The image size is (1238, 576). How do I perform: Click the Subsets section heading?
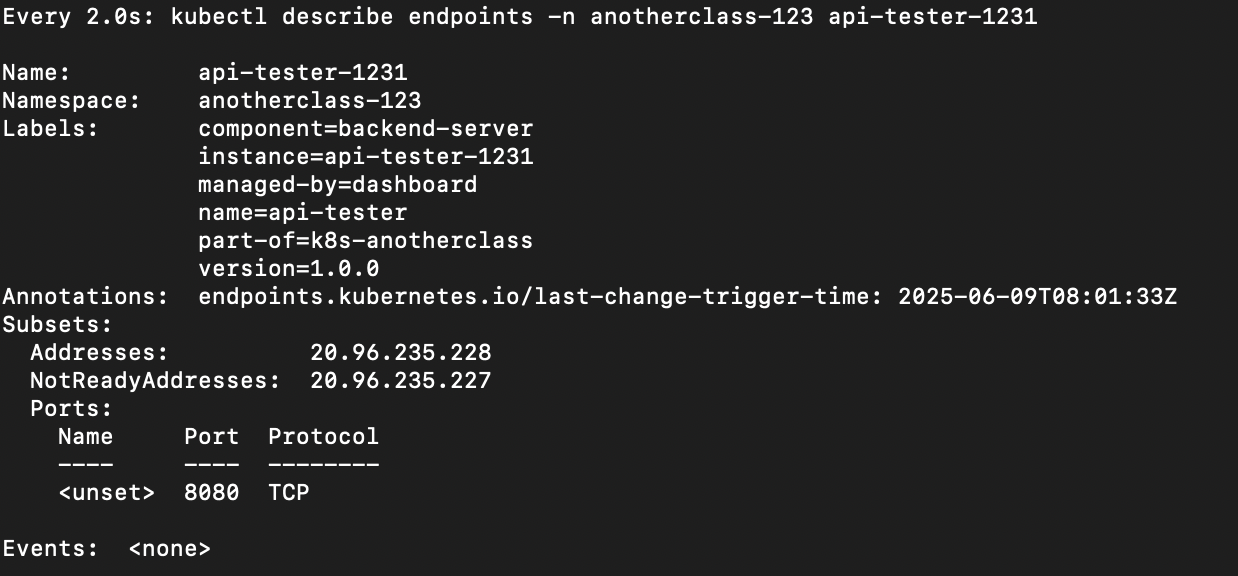point(57,325)
